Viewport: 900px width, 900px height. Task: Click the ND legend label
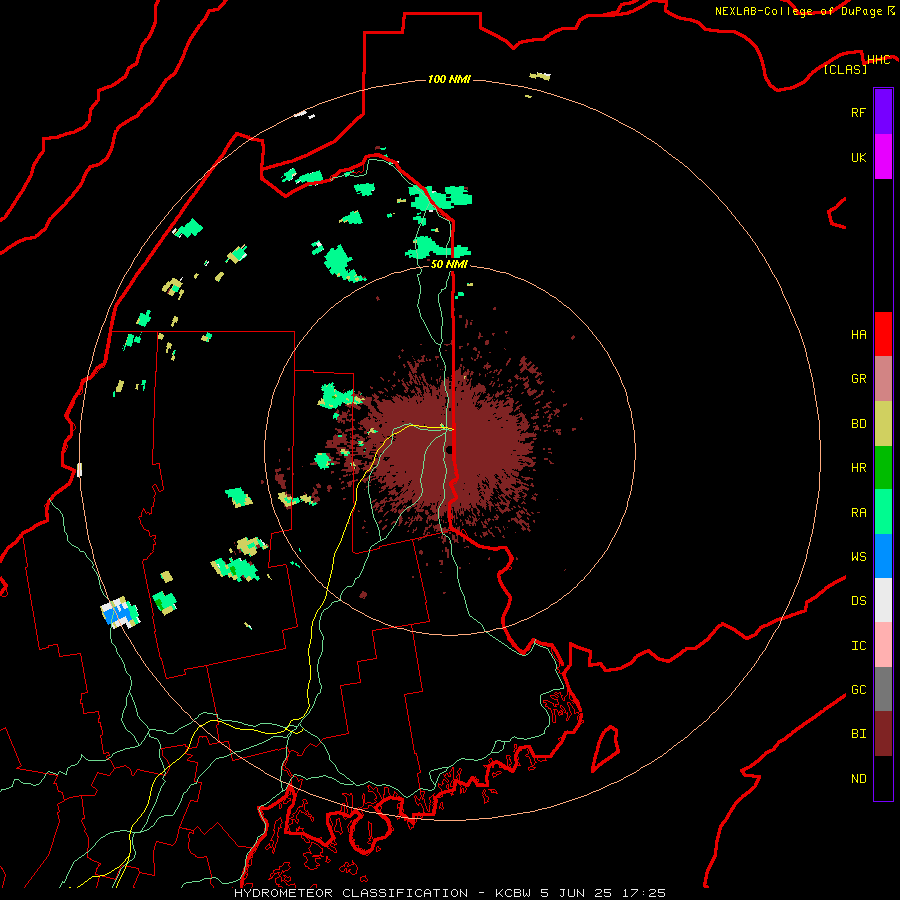(x=858, y=778)
